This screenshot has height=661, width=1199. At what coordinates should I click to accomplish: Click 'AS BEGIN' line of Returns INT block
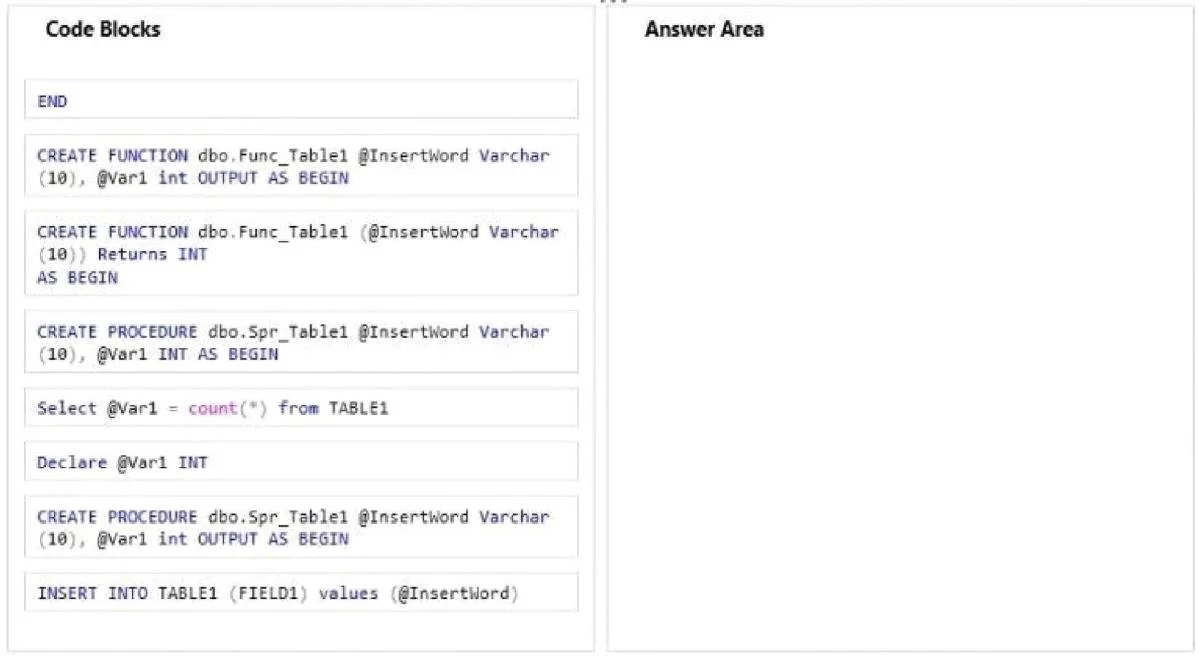77,278
